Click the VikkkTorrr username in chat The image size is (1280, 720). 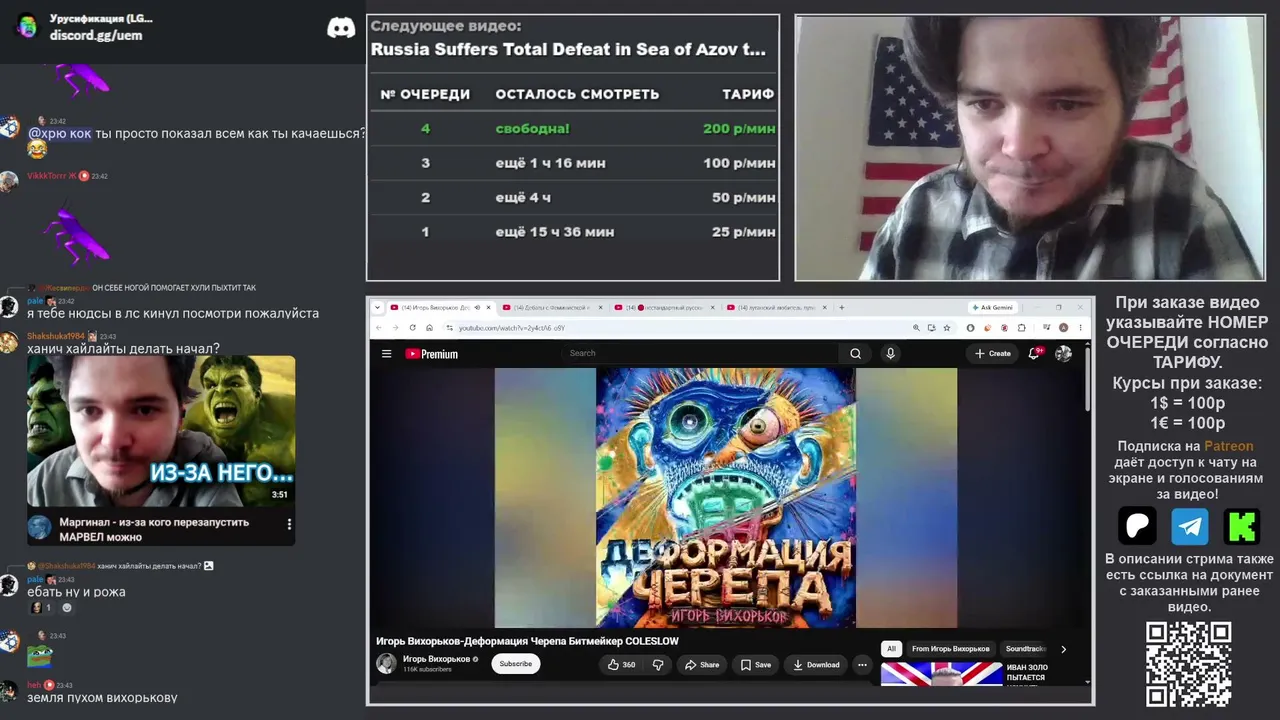click(x=47, y=176)
